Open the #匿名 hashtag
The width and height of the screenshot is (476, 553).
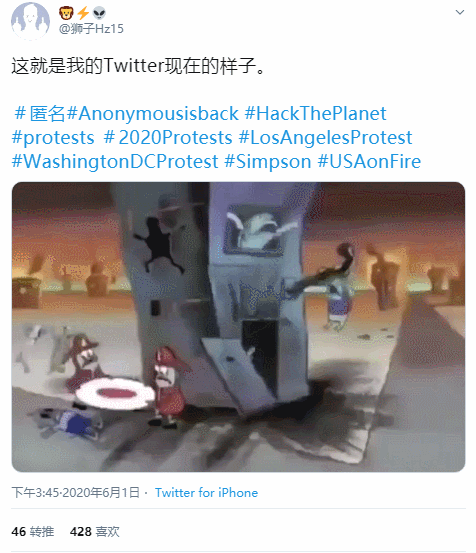(39, 114)
